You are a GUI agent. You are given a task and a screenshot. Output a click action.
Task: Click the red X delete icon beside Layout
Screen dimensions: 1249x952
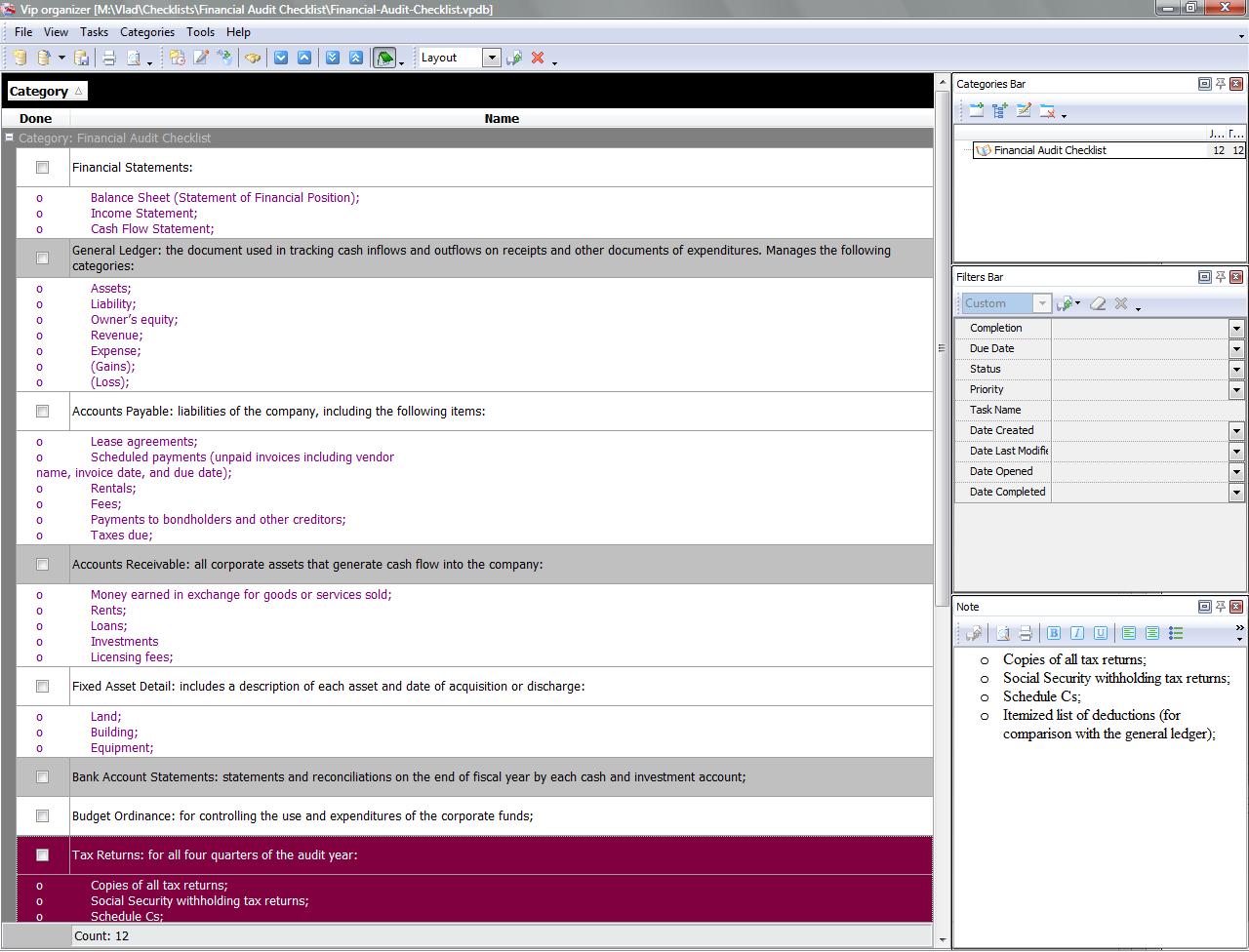[538, 59]
